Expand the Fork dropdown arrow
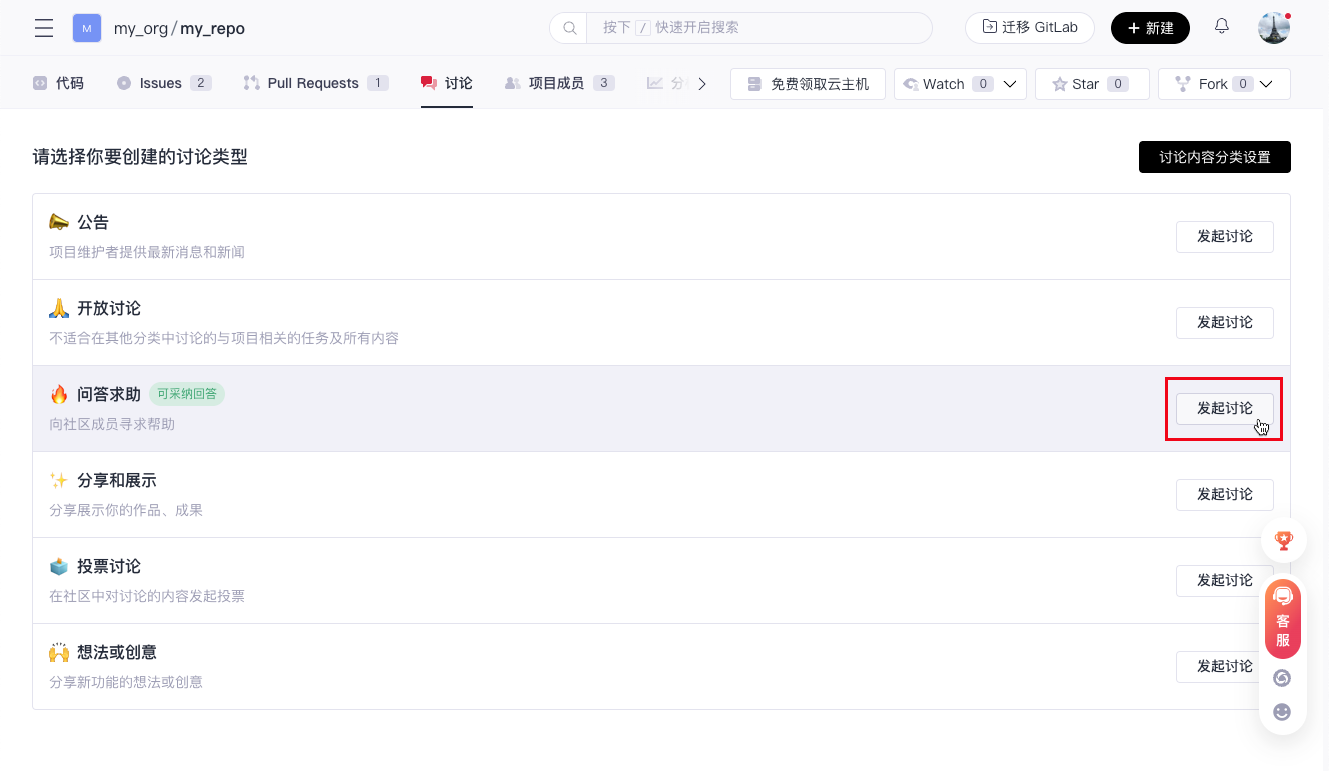 click(x=1266, y=84)
